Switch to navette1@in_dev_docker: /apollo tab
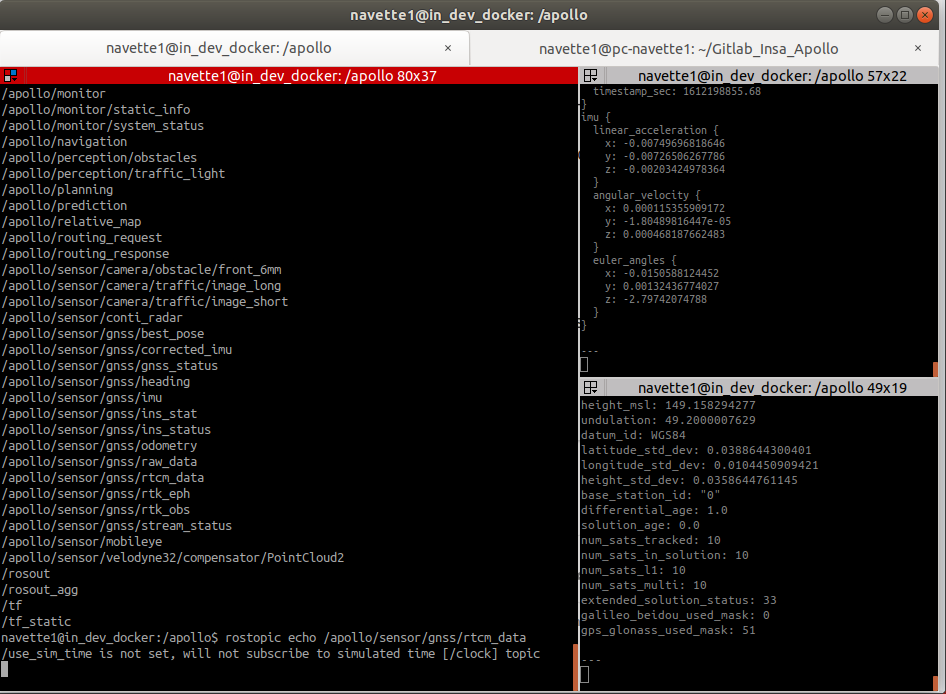Image resolution: width=946 pixels, height=694 pixels. [x=219, y=48]
